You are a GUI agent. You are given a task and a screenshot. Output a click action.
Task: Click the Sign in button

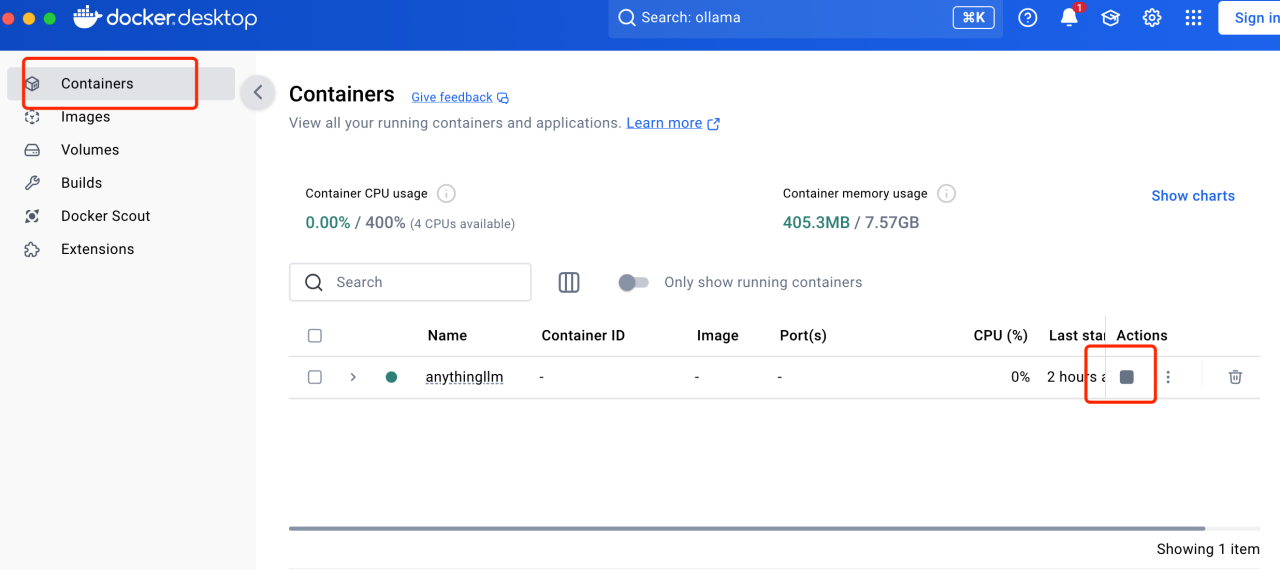[1250, 18]
